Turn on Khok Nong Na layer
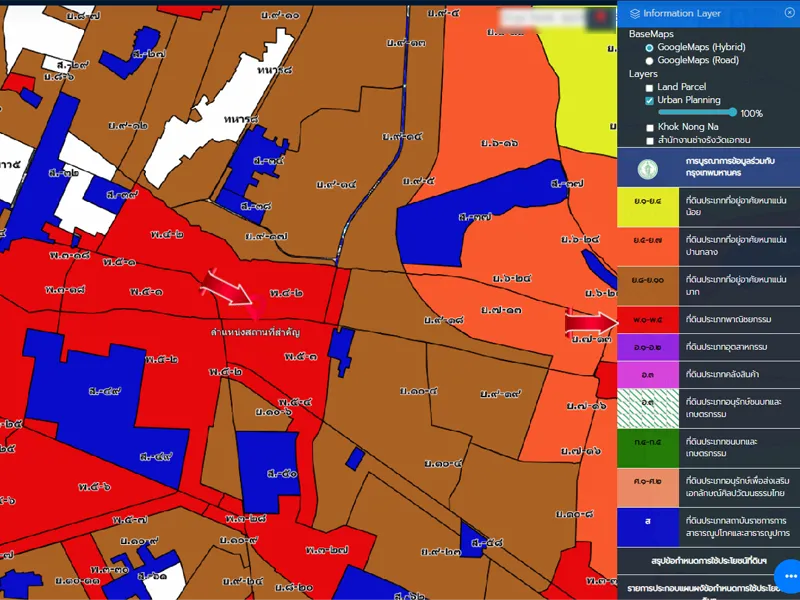This screenshot has width=800, height=600. [x=650, y=128]
